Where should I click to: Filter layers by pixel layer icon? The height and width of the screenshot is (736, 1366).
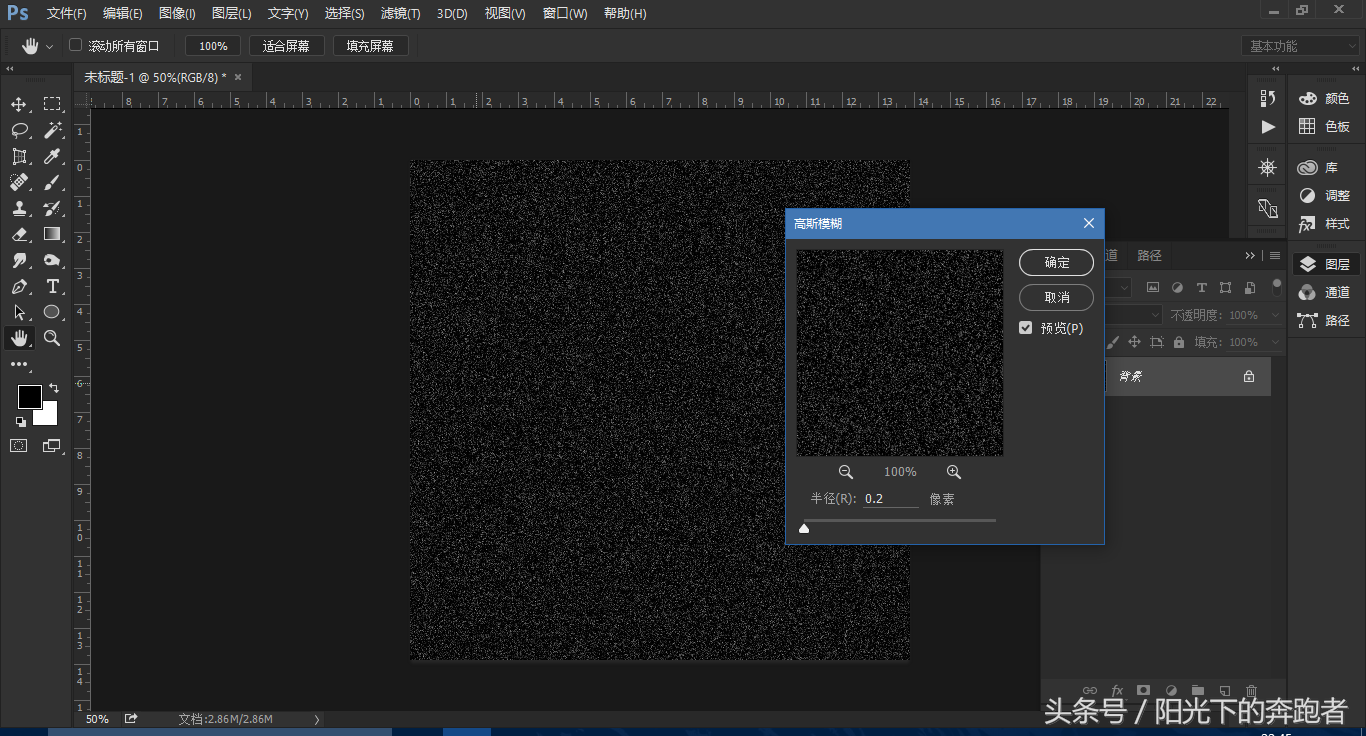(1153, 287)
